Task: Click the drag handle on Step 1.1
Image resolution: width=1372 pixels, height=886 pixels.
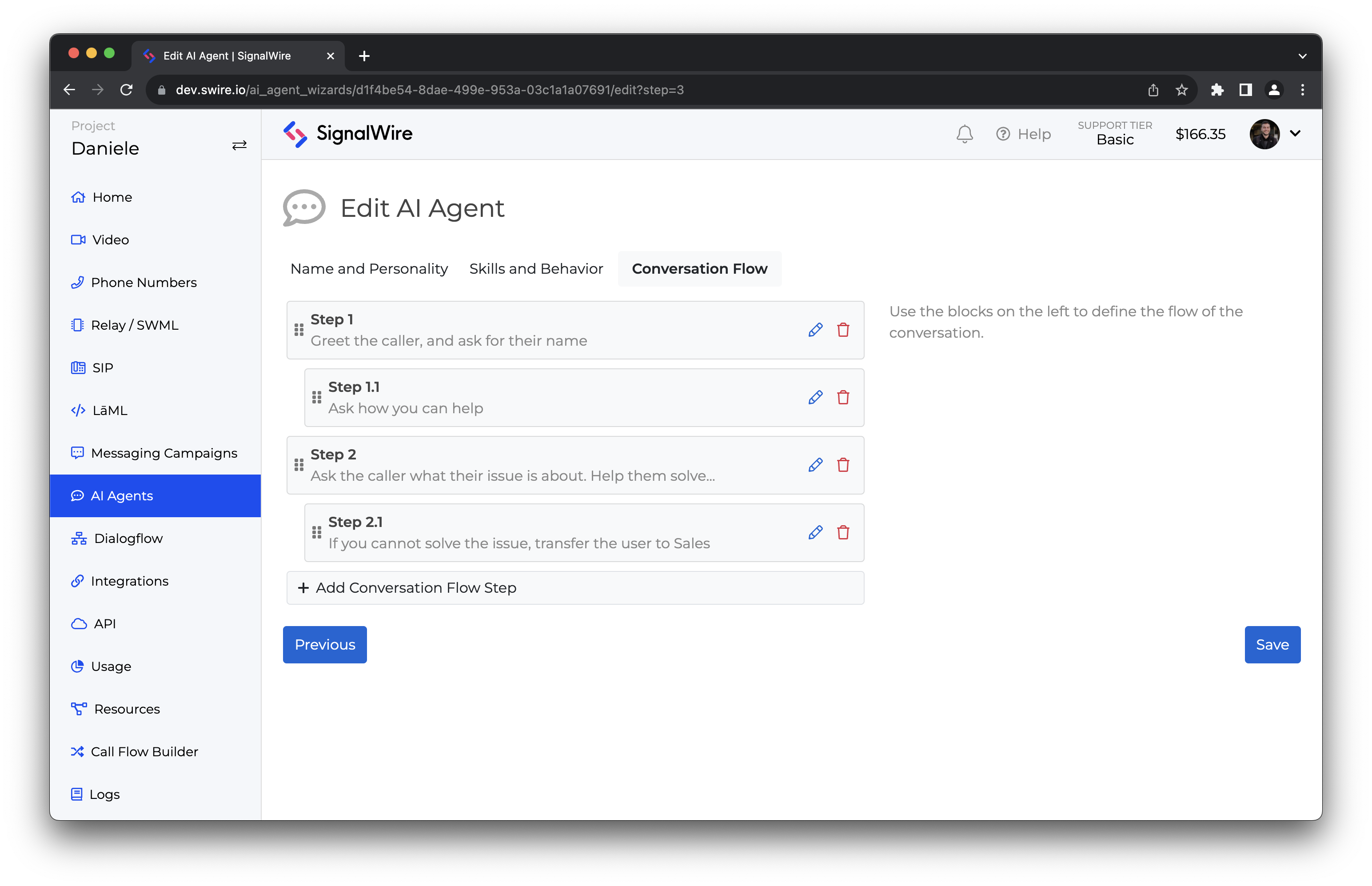Action: tap(316, 397)
